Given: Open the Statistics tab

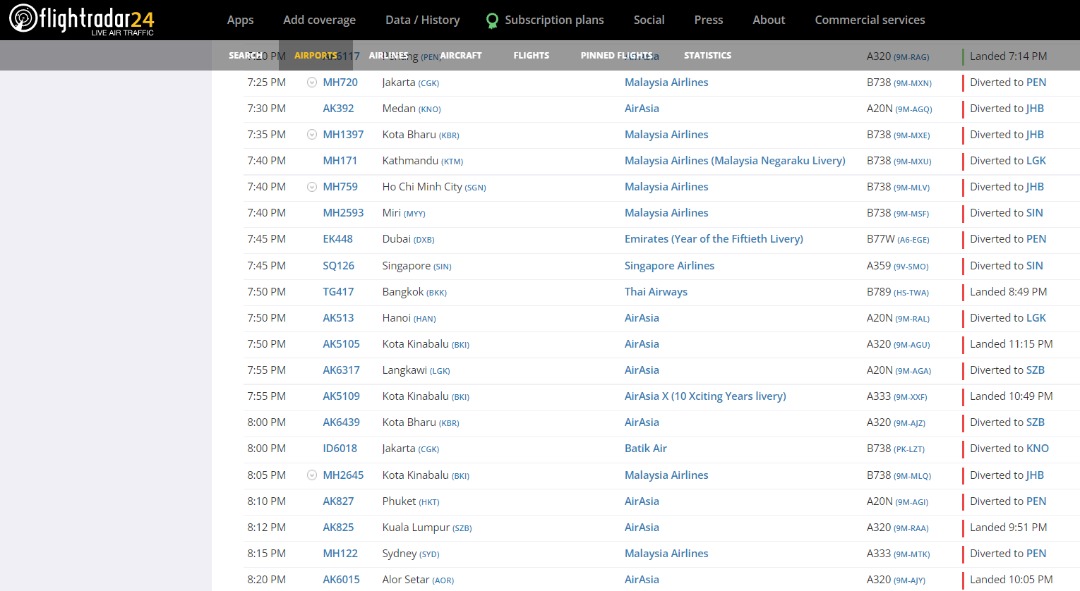Looking at the screenshot, I should click(x=707, y=55).
